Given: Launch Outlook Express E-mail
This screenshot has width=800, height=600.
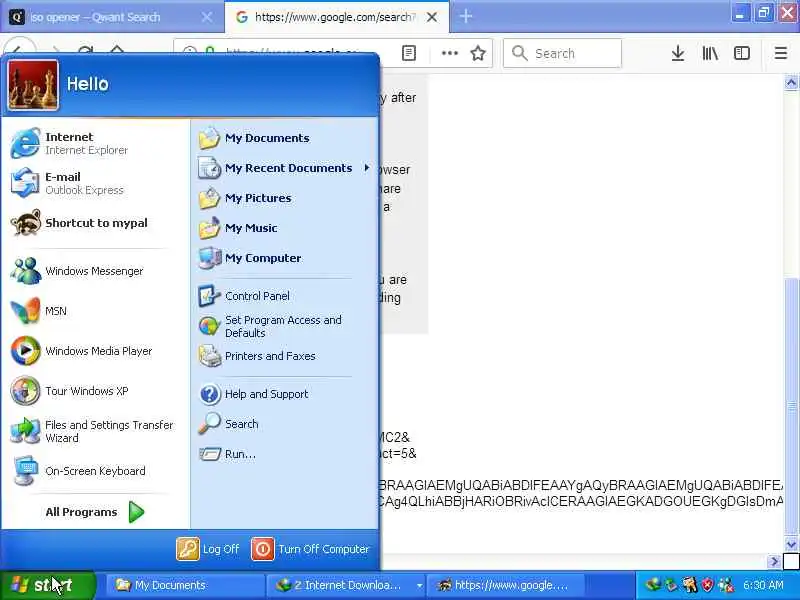Looking at the screenshot, I should [x=69, y=183].
